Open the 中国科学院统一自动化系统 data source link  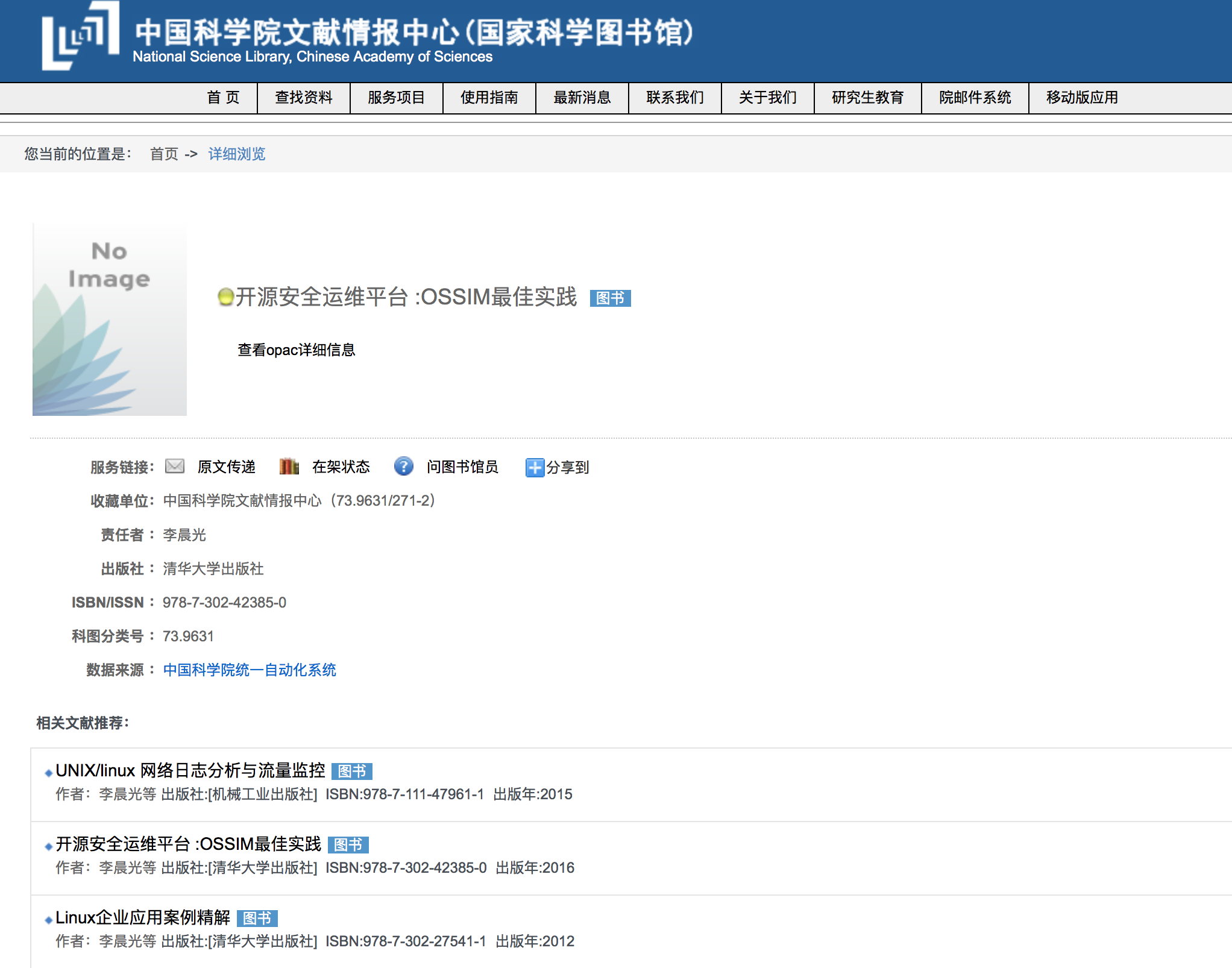coord(250,670)
